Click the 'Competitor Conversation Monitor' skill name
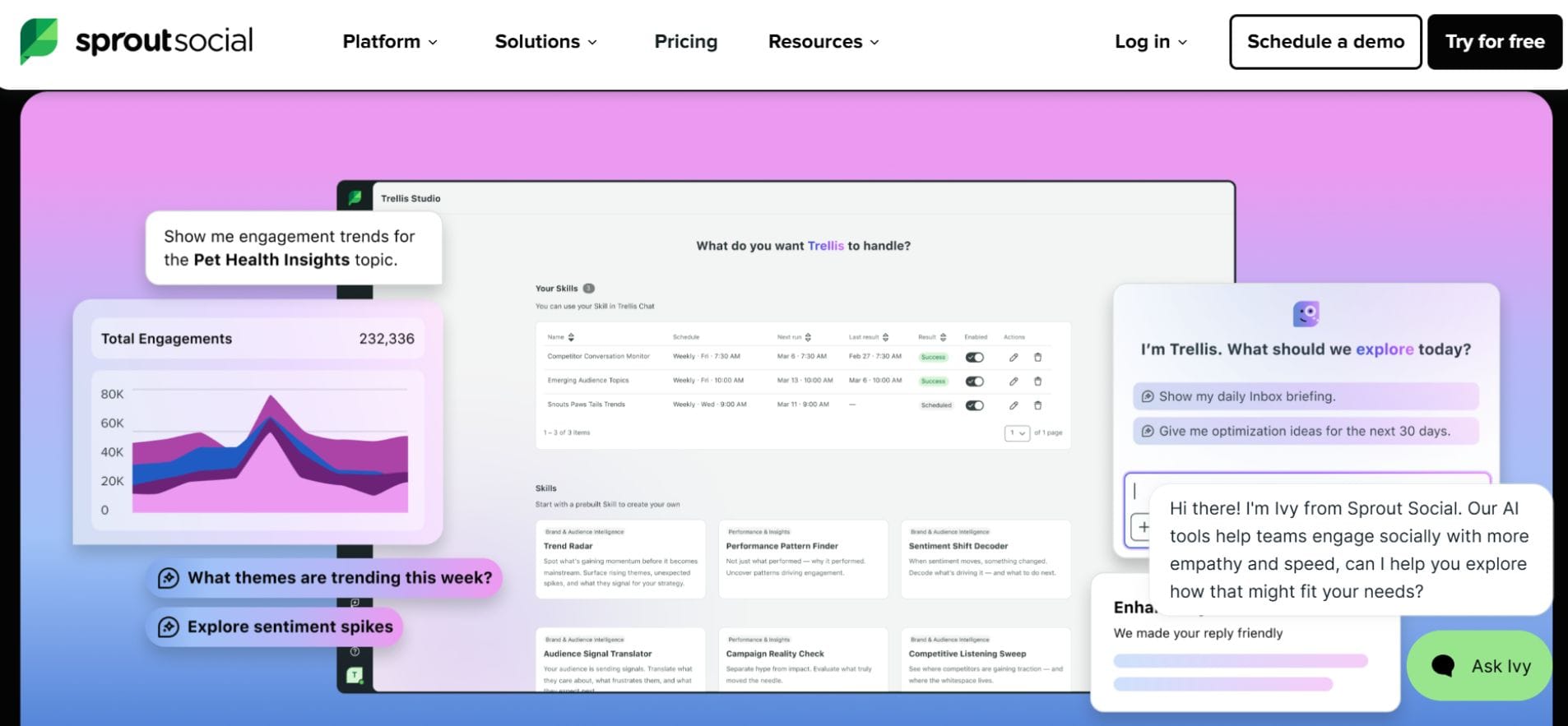Image resolution: width=1568 pixels, height=726 pixels. coord(598,357)
